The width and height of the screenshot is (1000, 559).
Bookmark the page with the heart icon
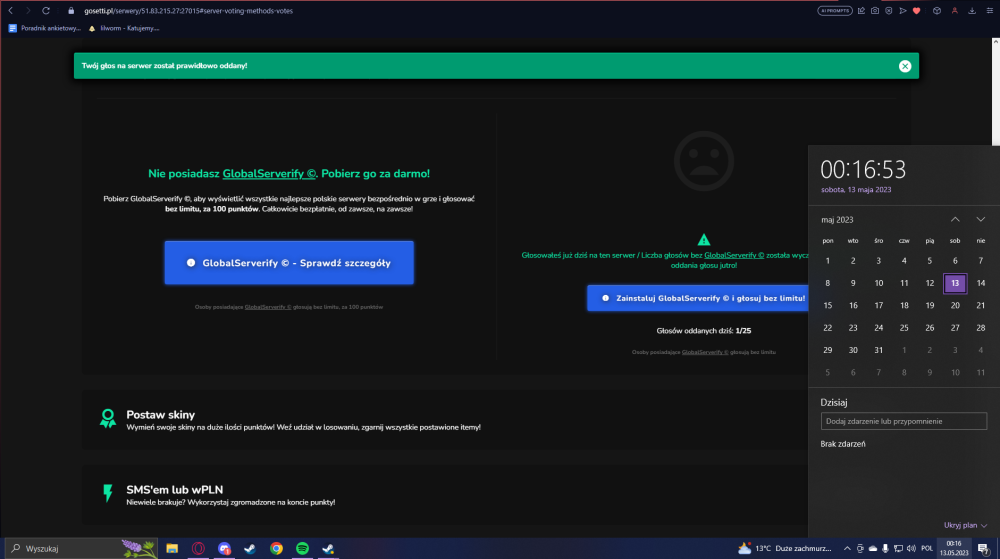click(x=916, y=11)
